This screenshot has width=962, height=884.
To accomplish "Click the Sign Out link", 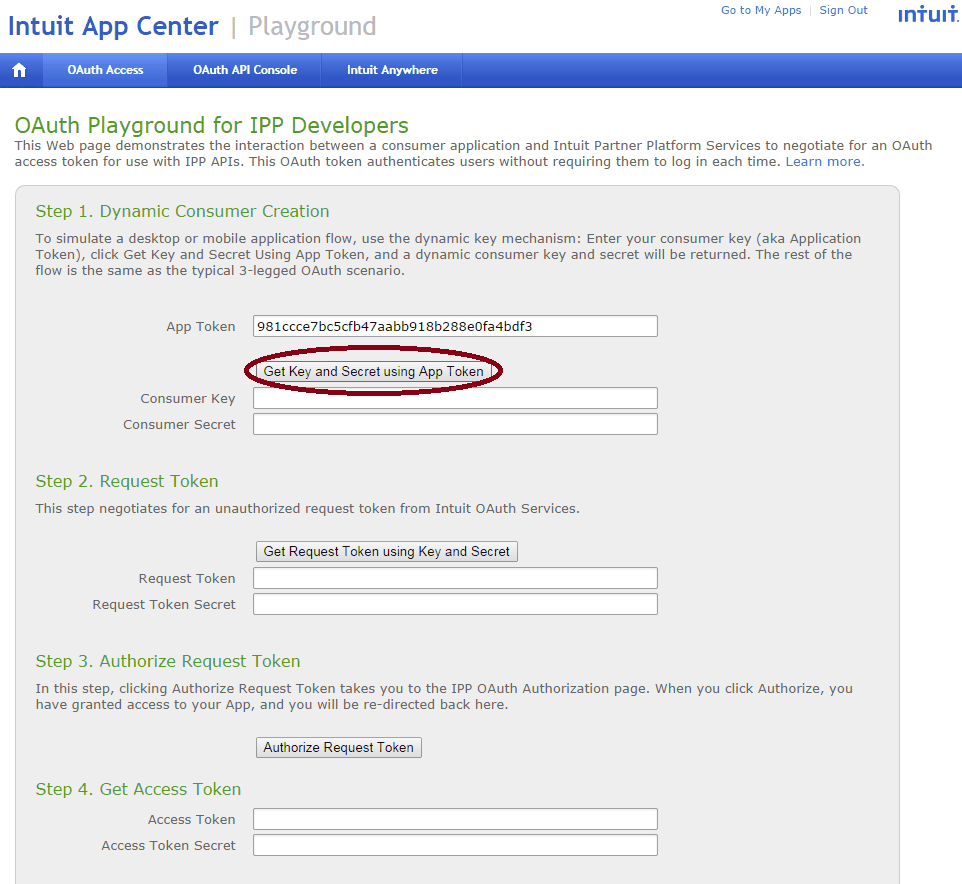I will point(843,10).
